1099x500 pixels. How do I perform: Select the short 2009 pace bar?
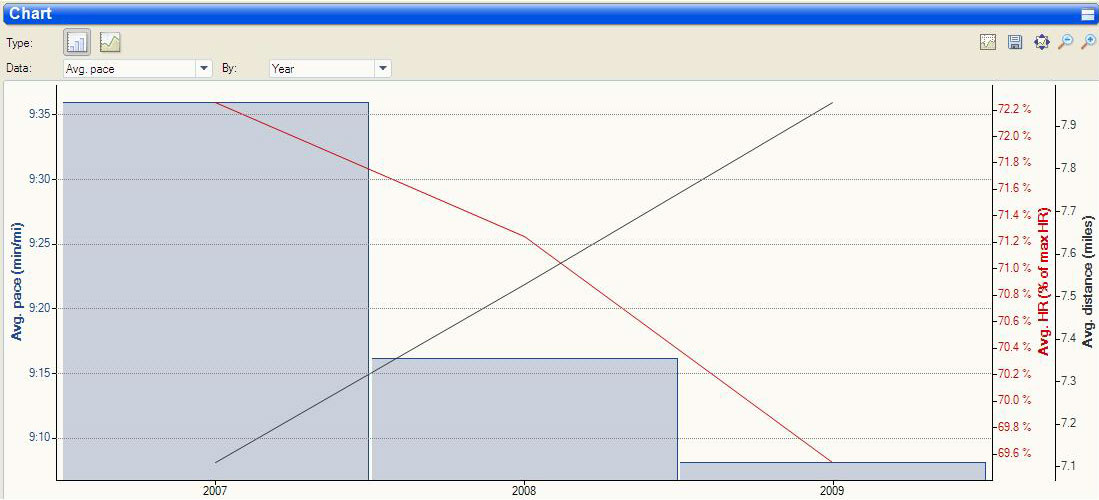point(832,470)
